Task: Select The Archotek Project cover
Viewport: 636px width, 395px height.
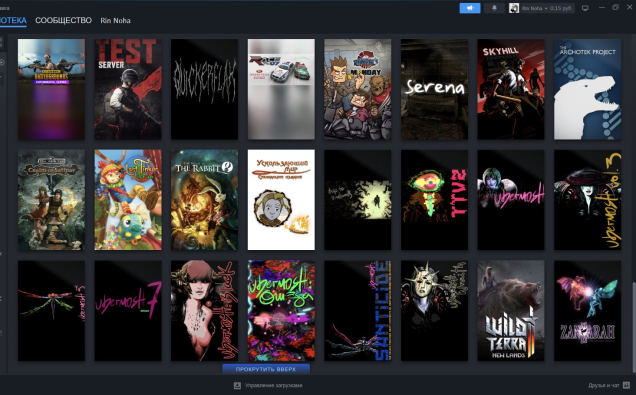Action: (x=587, y=89)
